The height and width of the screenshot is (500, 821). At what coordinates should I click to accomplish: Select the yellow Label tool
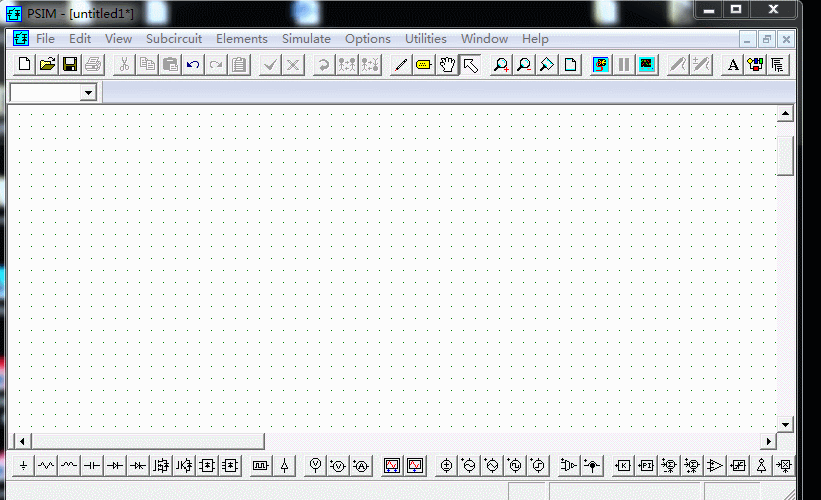[x=424, y=65]
